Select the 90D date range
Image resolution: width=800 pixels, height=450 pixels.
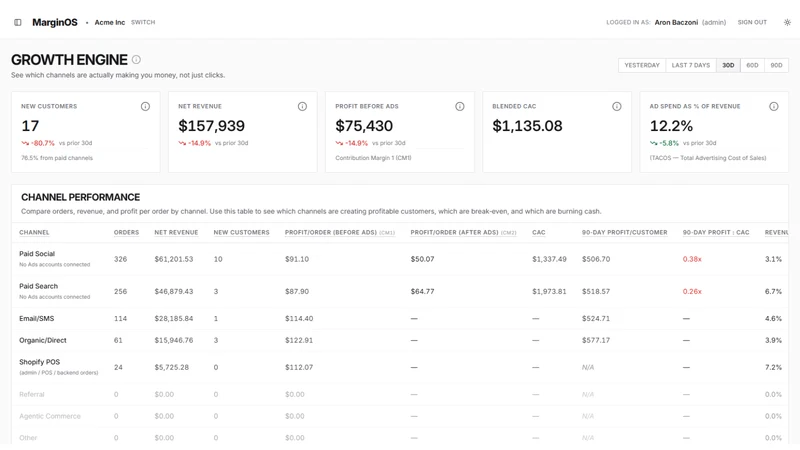[776, 65]
